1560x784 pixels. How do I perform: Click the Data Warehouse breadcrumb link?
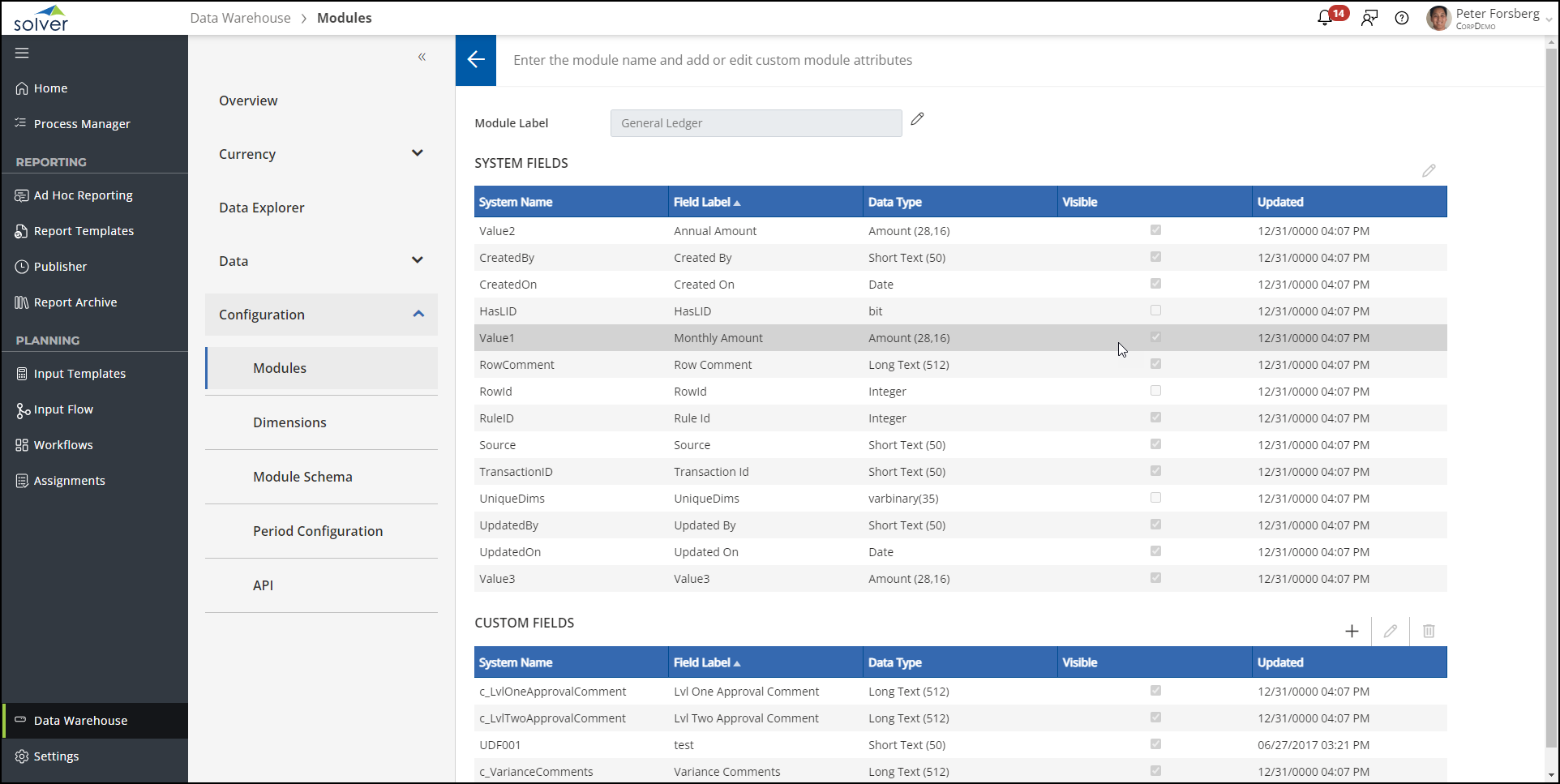(x=240, y=18)
